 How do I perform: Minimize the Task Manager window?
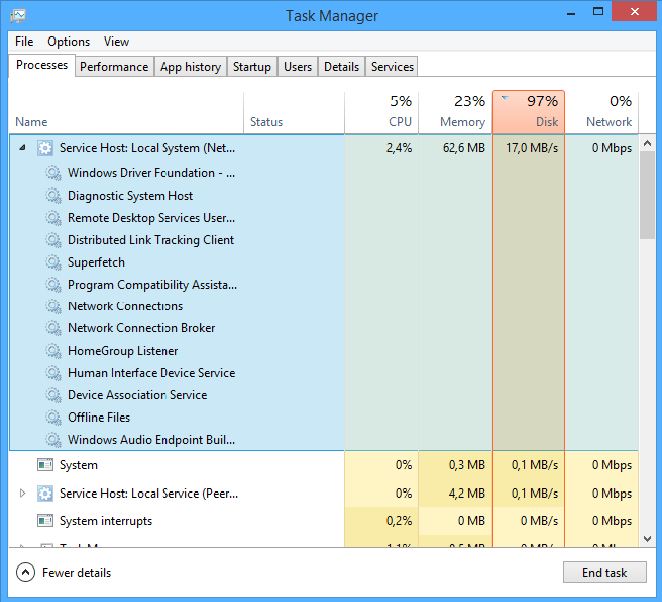571,13
